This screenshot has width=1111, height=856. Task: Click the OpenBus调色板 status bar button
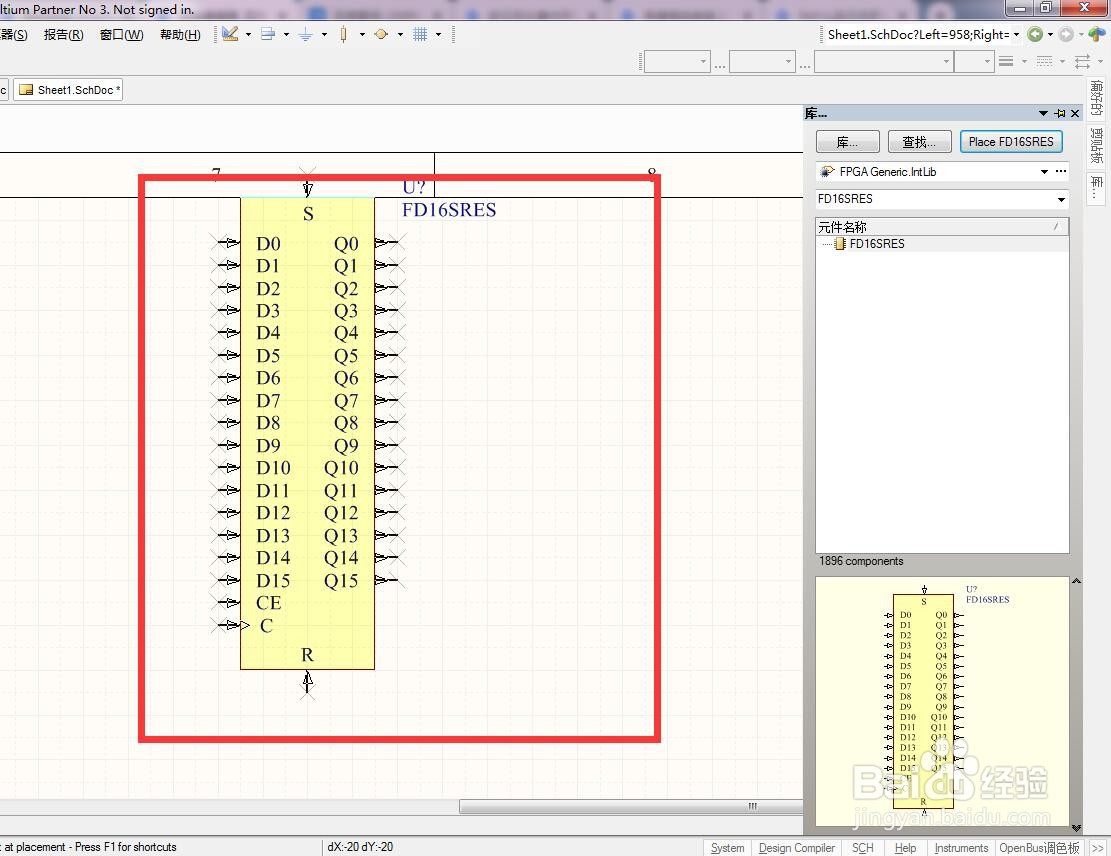coord(1039,847)
